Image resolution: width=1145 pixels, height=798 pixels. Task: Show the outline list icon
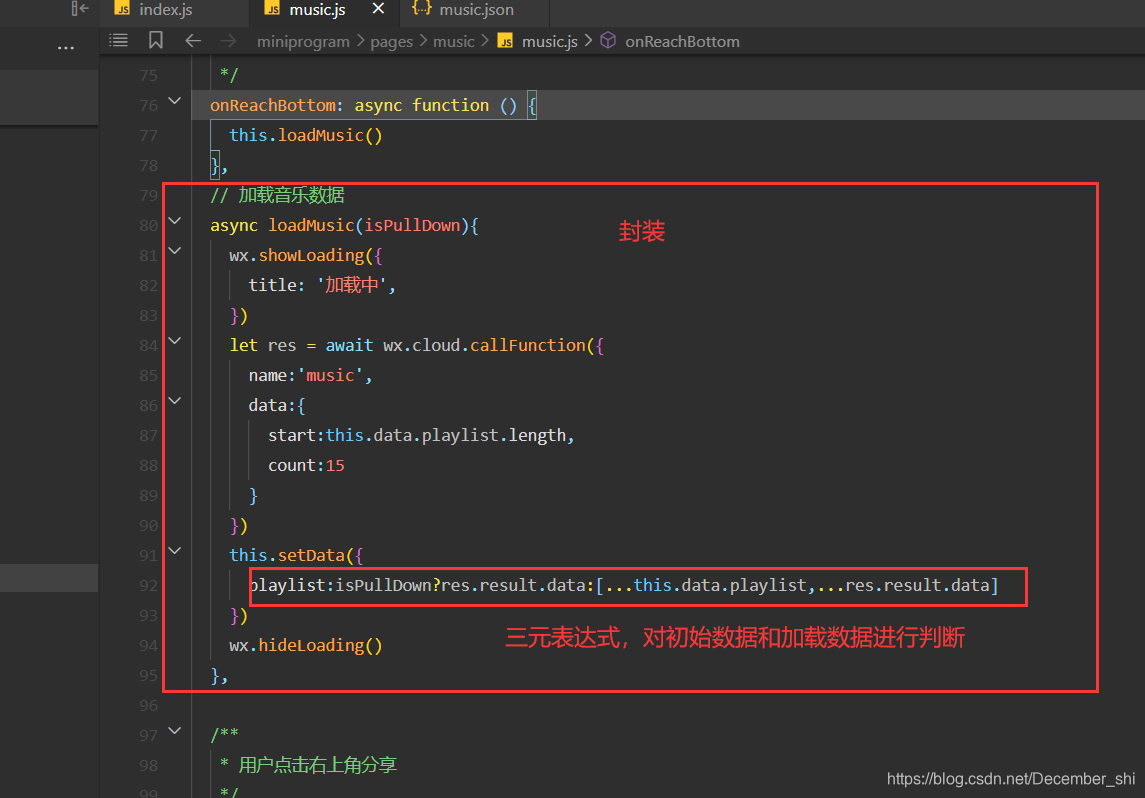118,41
